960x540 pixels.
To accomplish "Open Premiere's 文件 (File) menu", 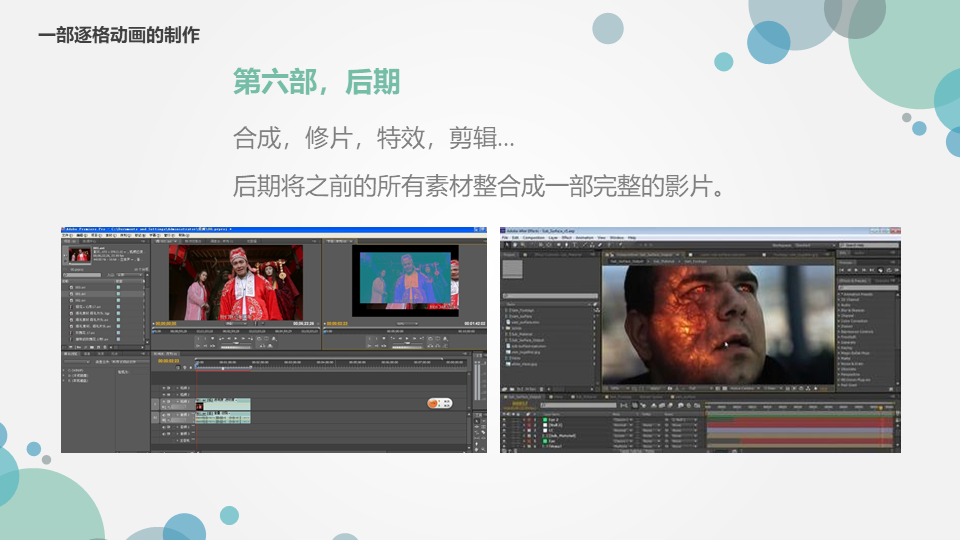I will (66, 235).
